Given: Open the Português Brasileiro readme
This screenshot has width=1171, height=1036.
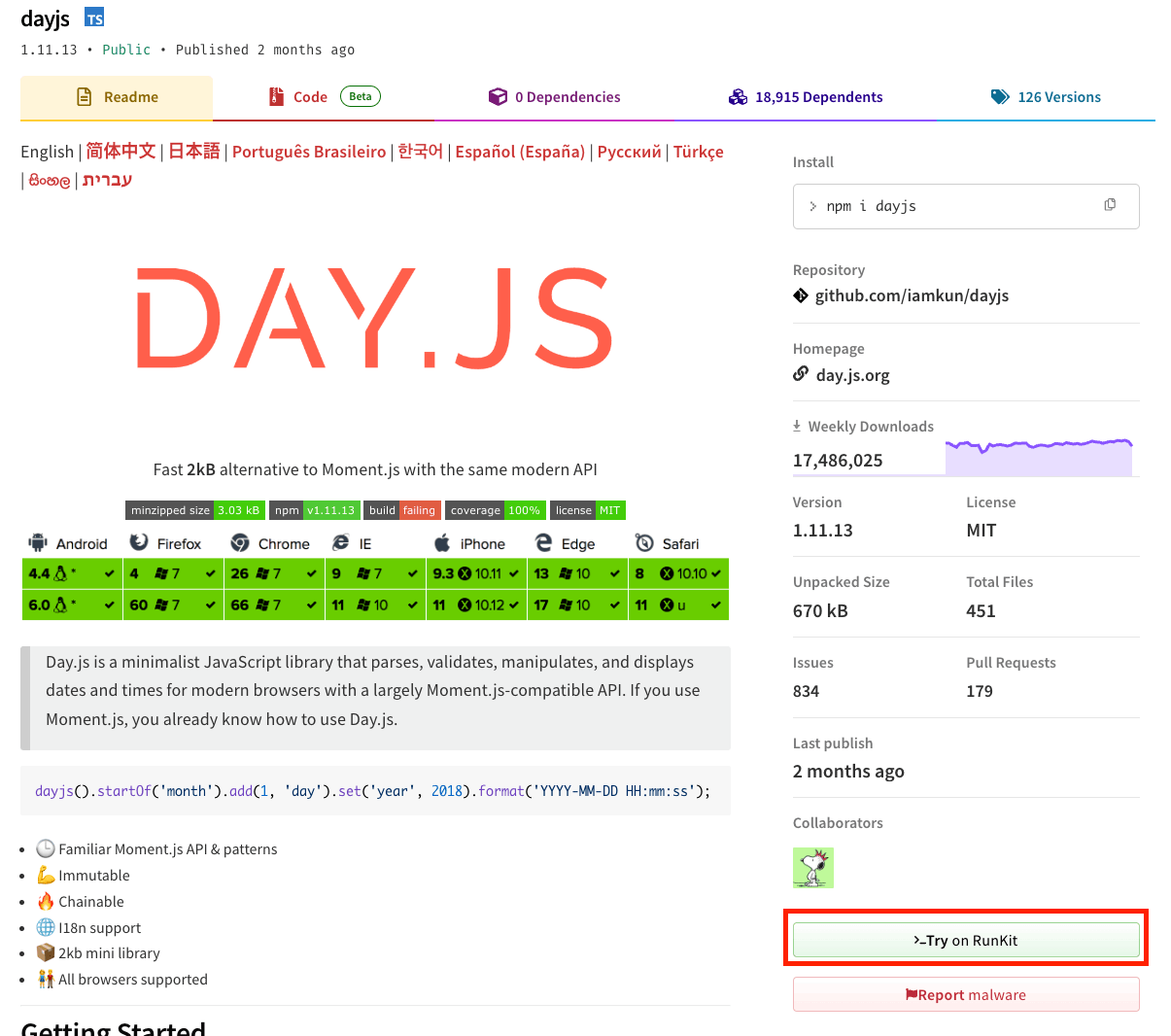Looking at the screenshot, I should point(309,152).
